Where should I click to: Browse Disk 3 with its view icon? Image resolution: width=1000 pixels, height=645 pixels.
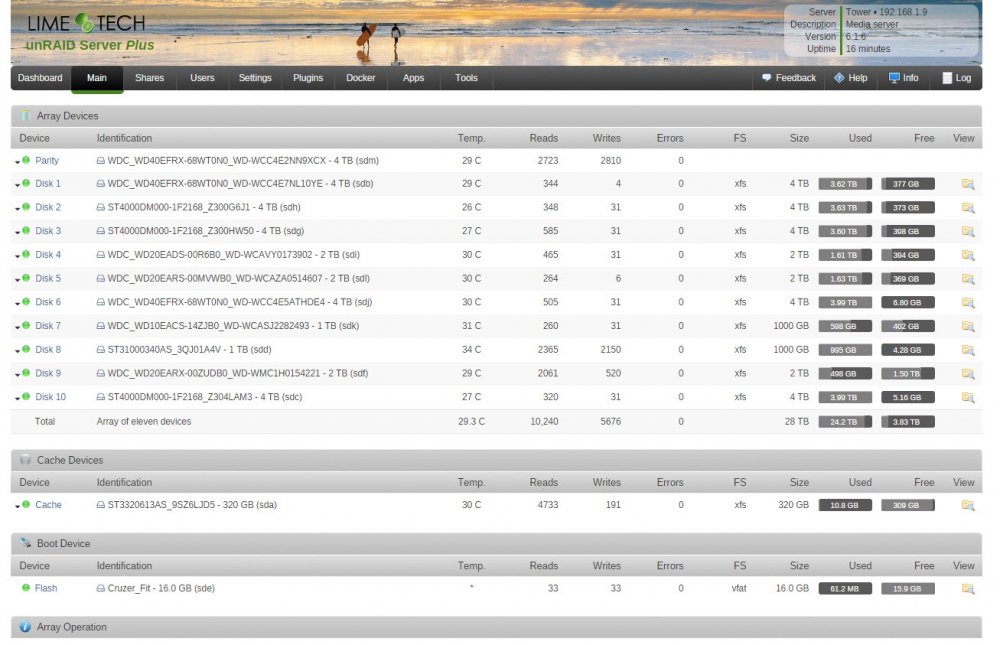pyautogui.click(x=967, y=232)
